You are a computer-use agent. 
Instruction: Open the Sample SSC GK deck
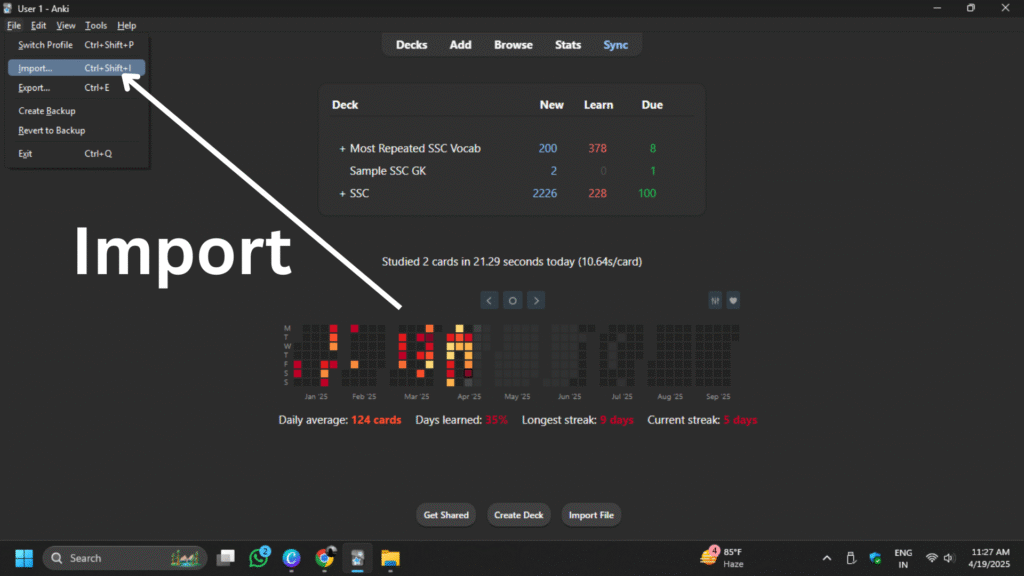point(387,171)
